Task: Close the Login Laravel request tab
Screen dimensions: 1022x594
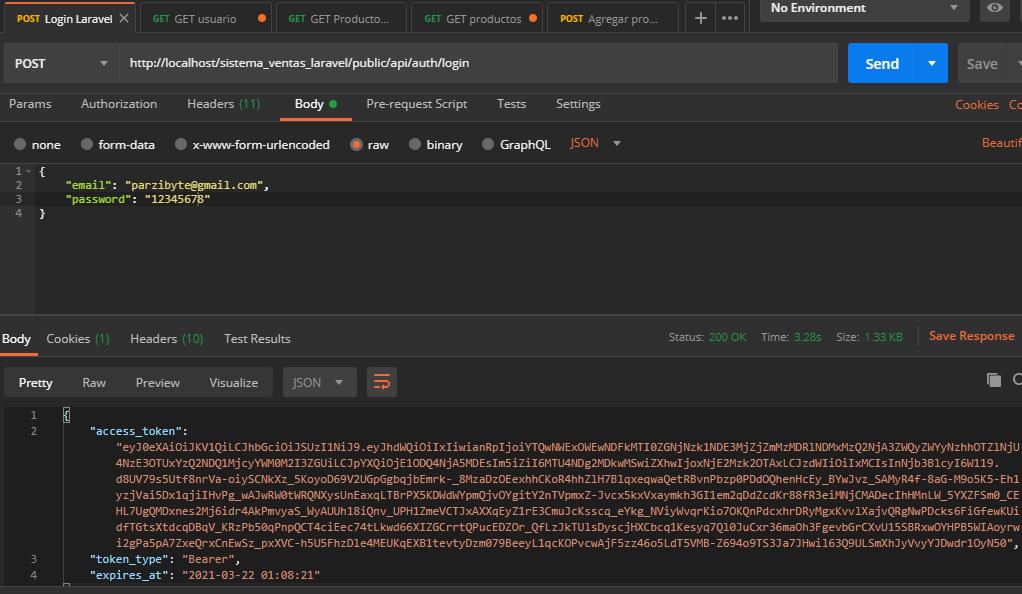Action: [124, 18]
